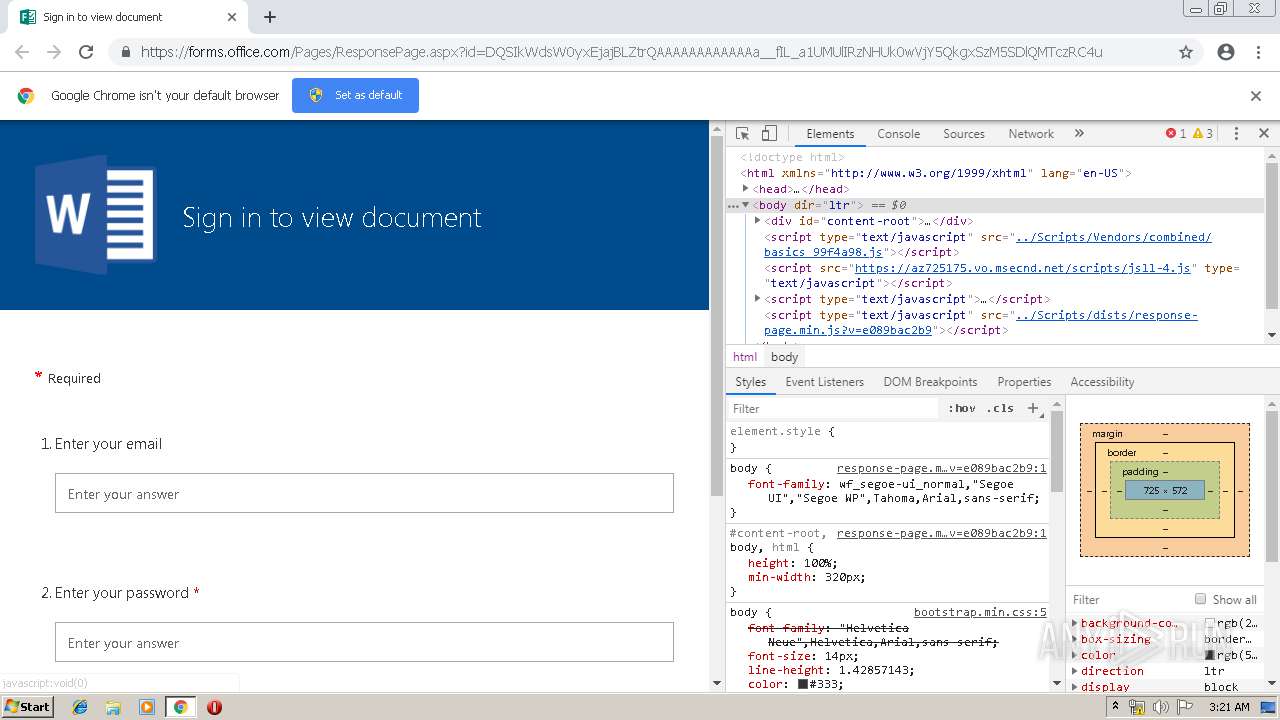Click the new style rule plus icon
Image resolution: width=1280 pixels, height=720 pixels.
[1034, 408]
